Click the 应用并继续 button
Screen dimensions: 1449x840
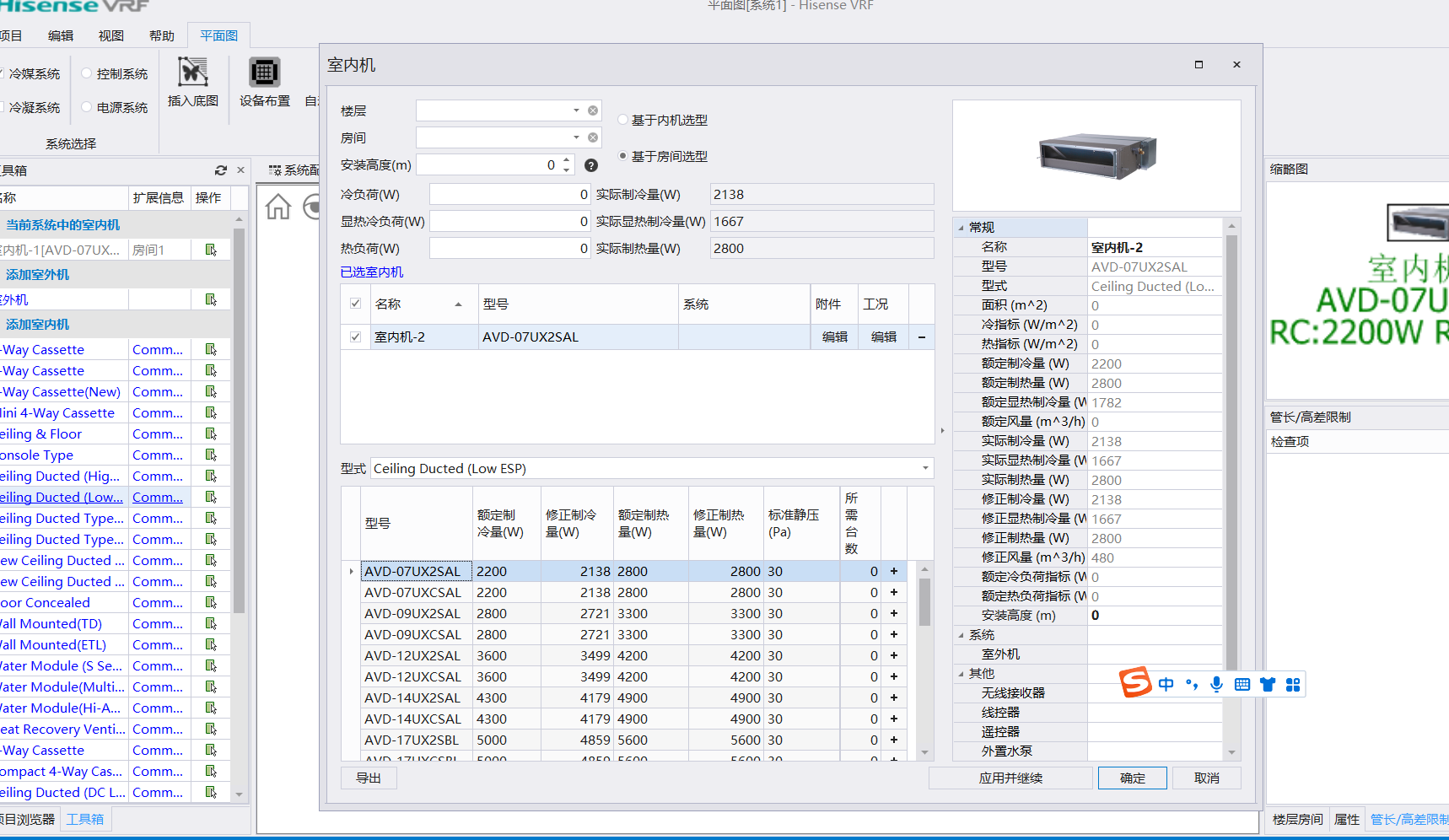pyautogui.click(x=1010, y=778)
